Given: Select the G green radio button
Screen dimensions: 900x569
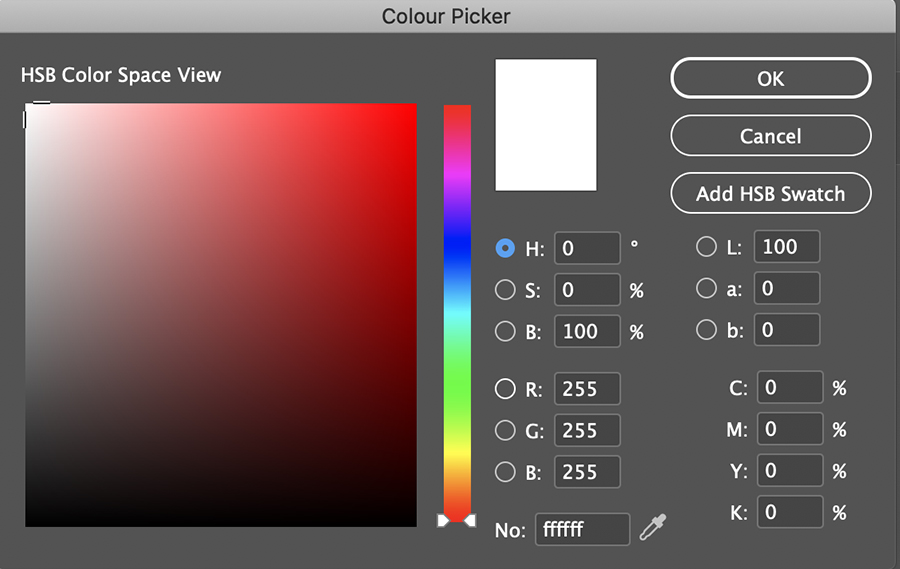Looking at the screenshot, I should click(x=506, y=430).
